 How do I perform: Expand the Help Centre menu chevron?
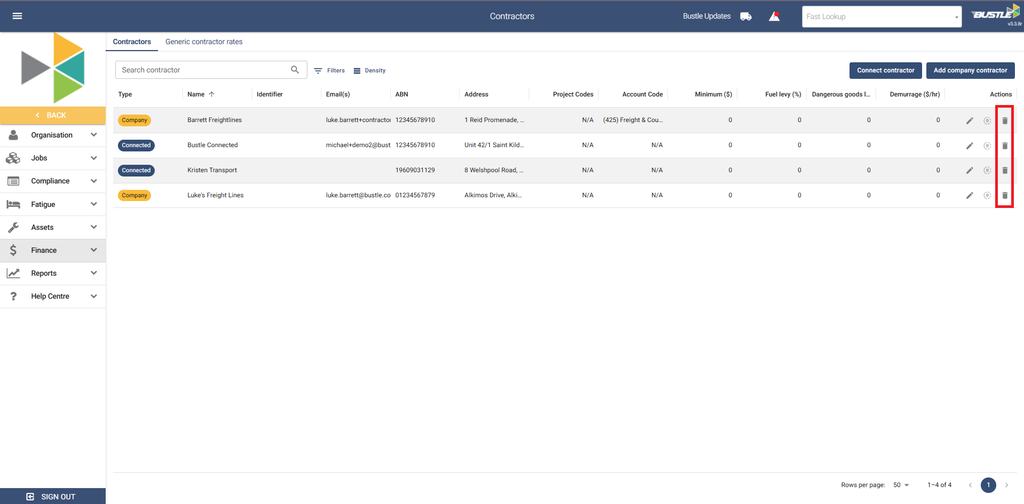tap(94, 296)
